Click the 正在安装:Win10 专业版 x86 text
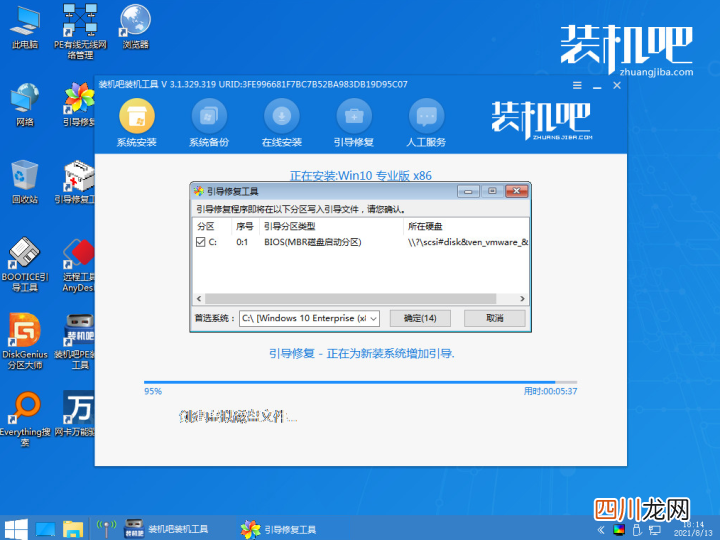Screen dimensions: 720x540 pos(360,175)
